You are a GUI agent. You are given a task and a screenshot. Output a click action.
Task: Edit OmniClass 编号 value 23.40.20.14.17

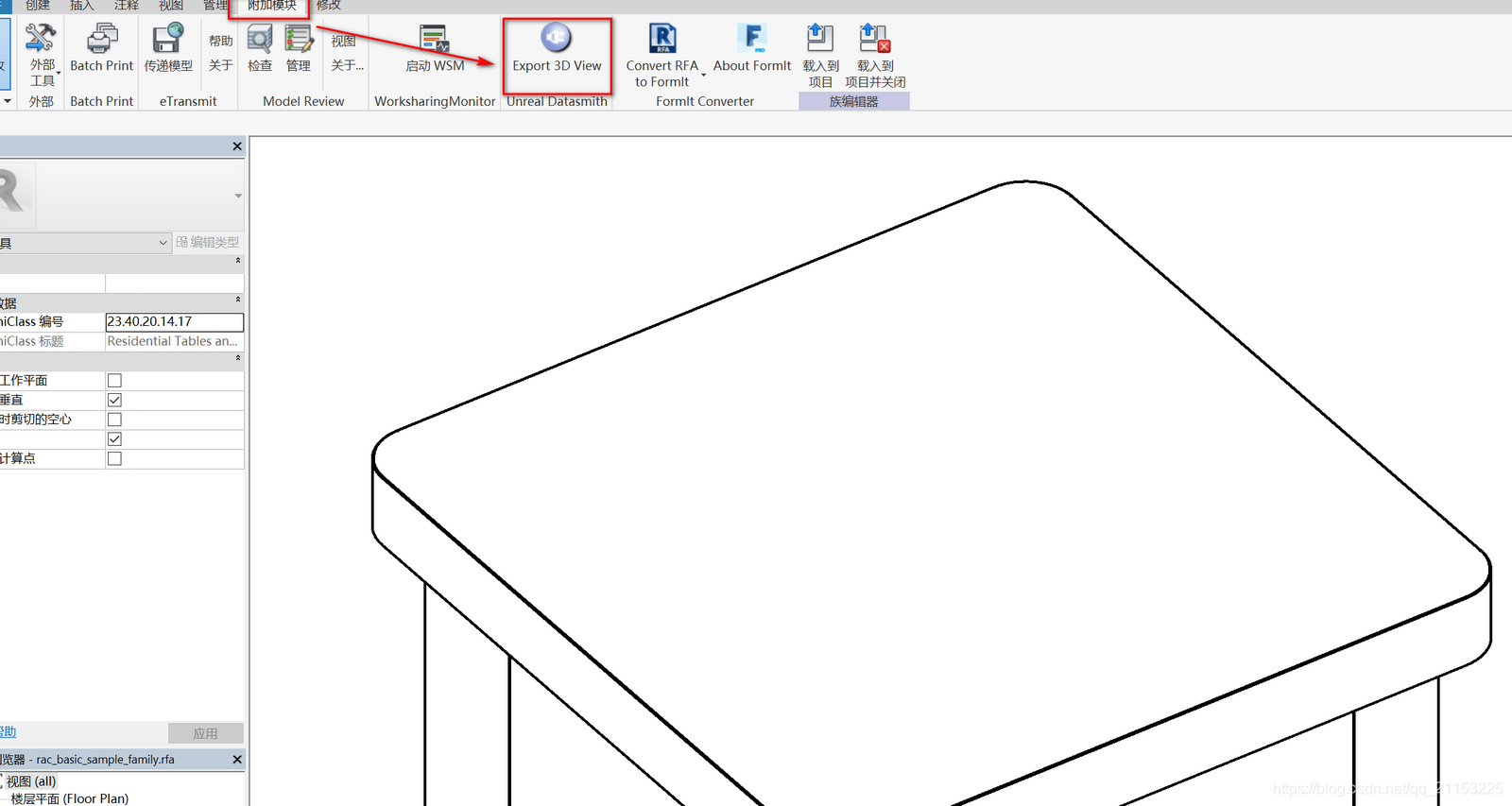[x=174, y=322]
